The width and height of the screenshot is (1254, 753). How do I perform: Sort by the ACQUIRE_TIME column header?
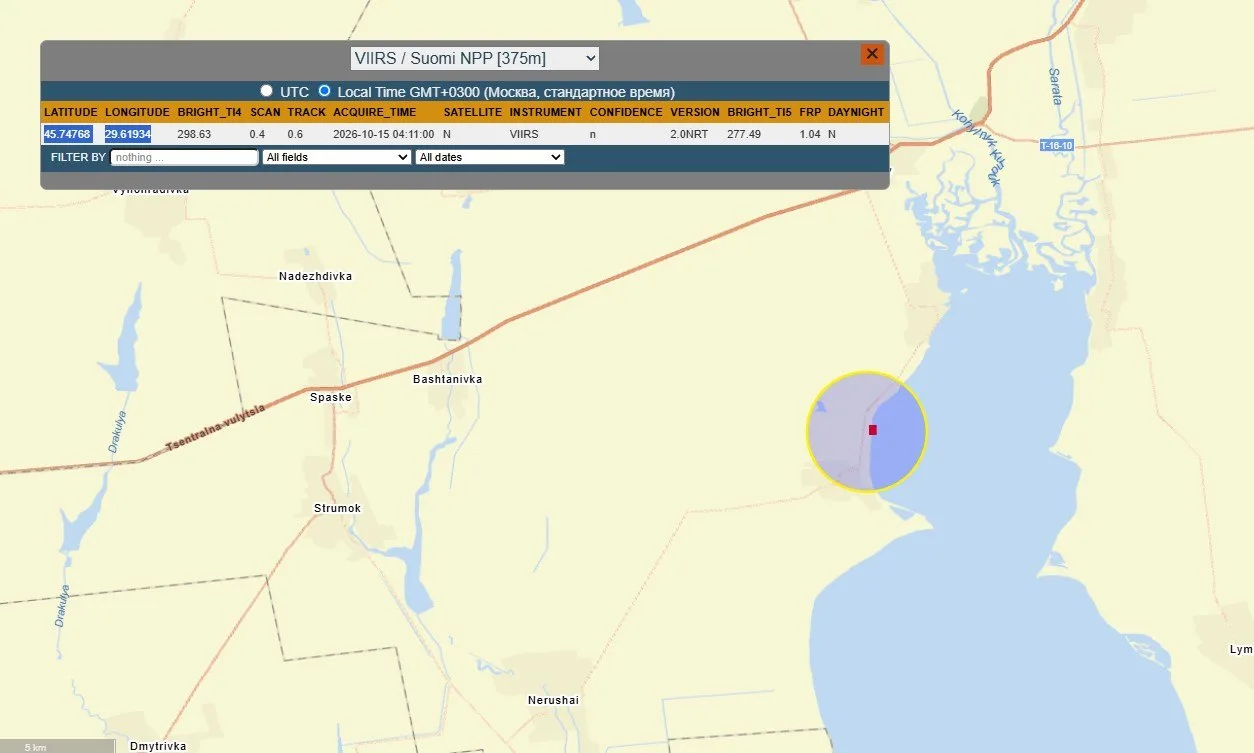click(x=375, y=112)
